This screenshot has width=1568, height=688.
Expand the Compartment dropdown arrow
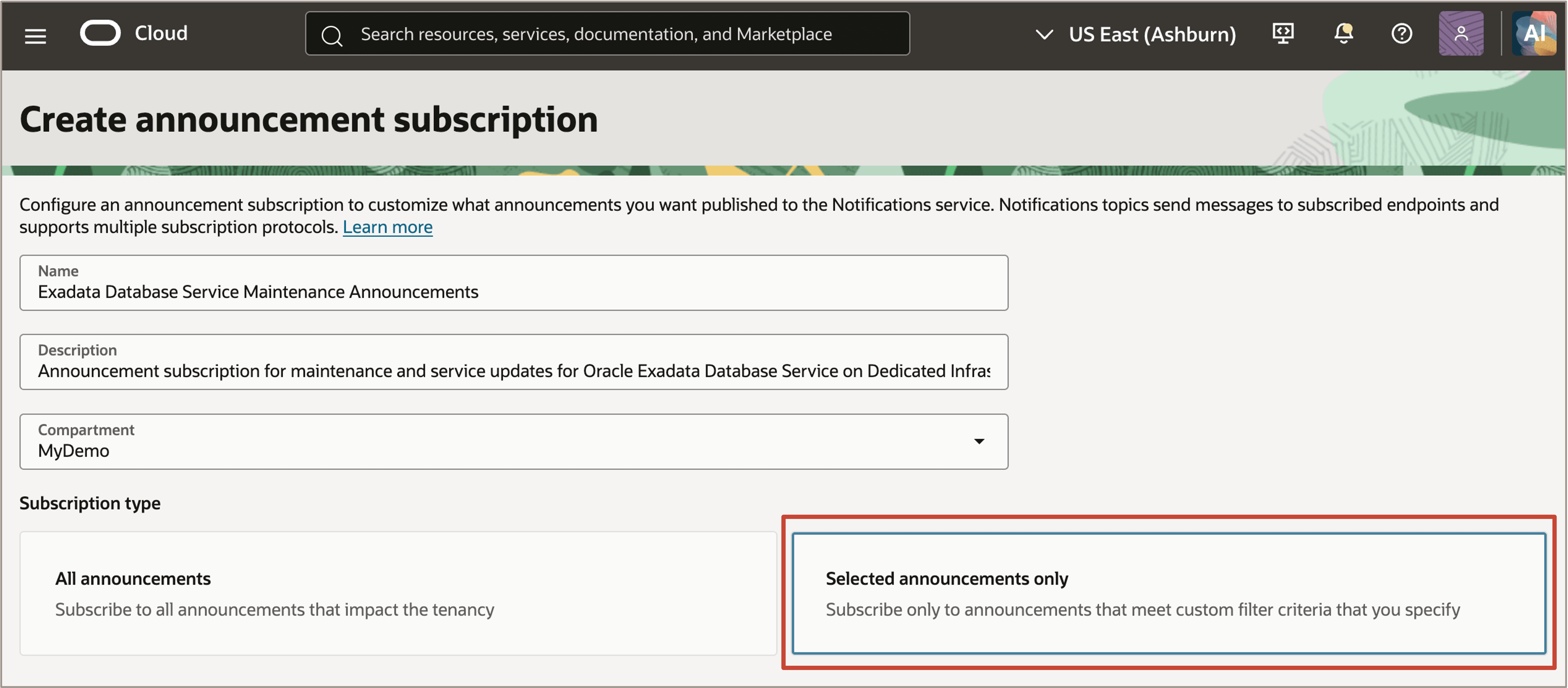click(x=979, y=441)
